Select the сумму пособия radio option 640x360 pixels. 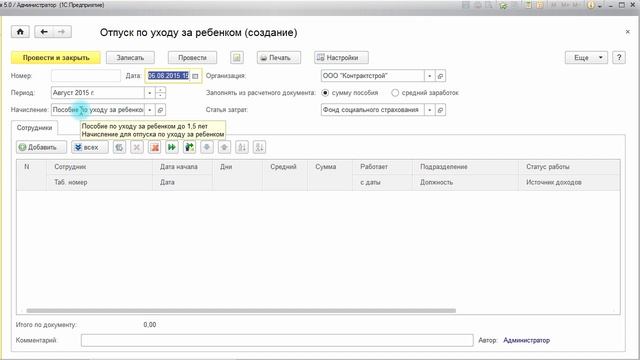(x=325, y=93)
